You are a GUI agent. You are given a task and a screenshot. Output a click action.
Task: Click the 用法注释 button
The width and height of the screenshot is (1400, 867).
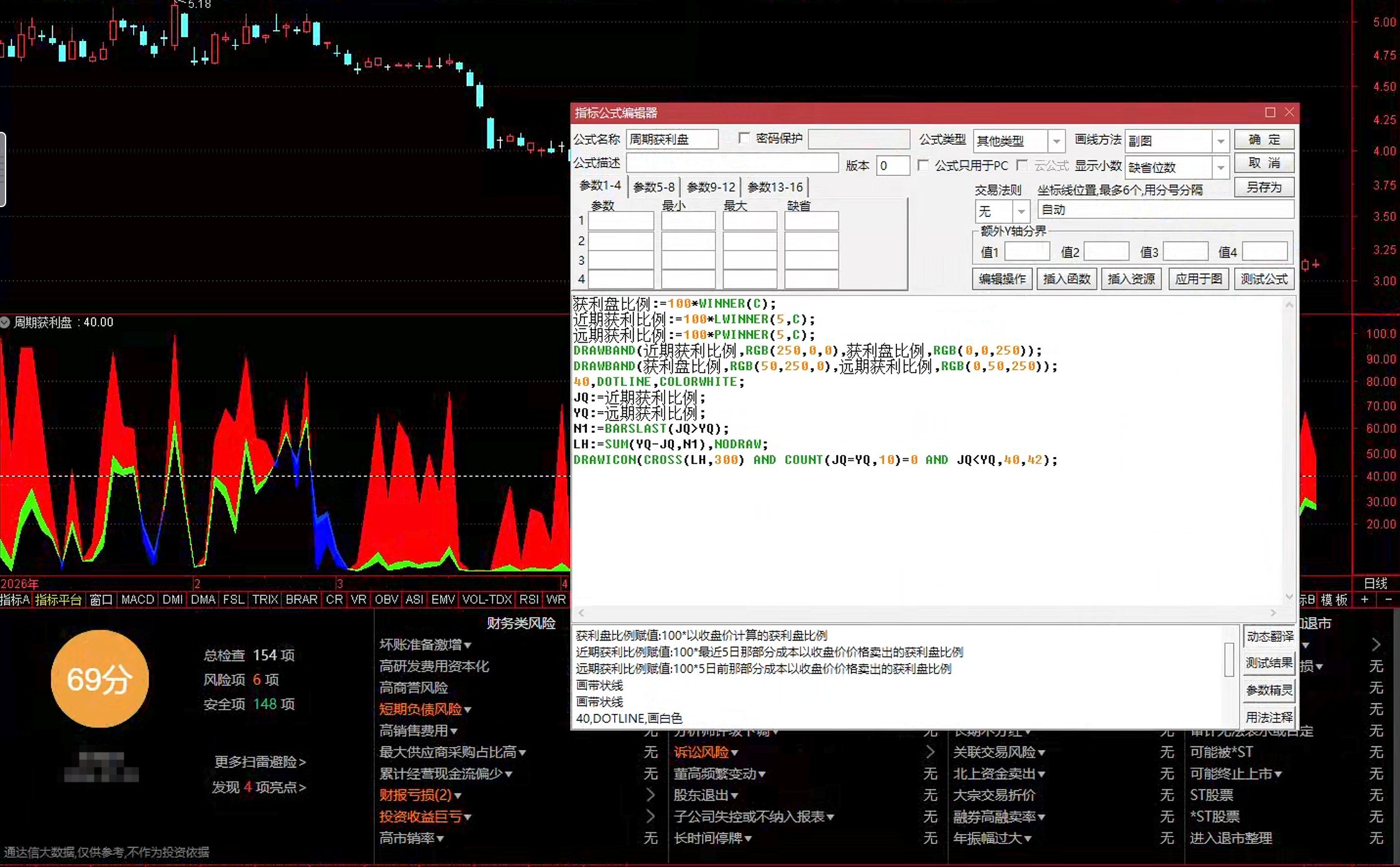(1269, 717)
